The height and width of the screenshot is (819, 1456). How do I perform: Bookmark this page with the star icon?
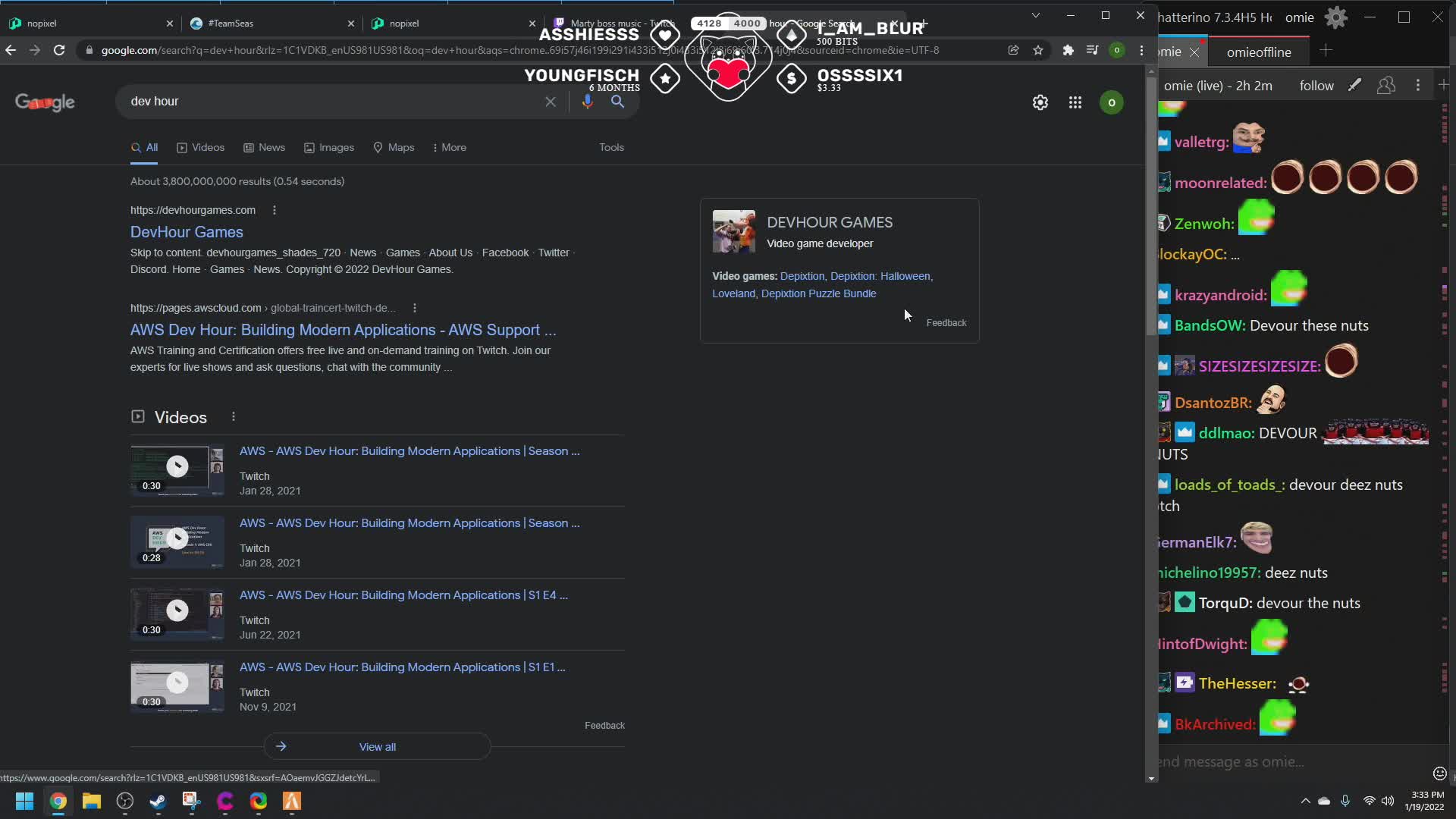pyautogui.click(x=1038, y=50)
